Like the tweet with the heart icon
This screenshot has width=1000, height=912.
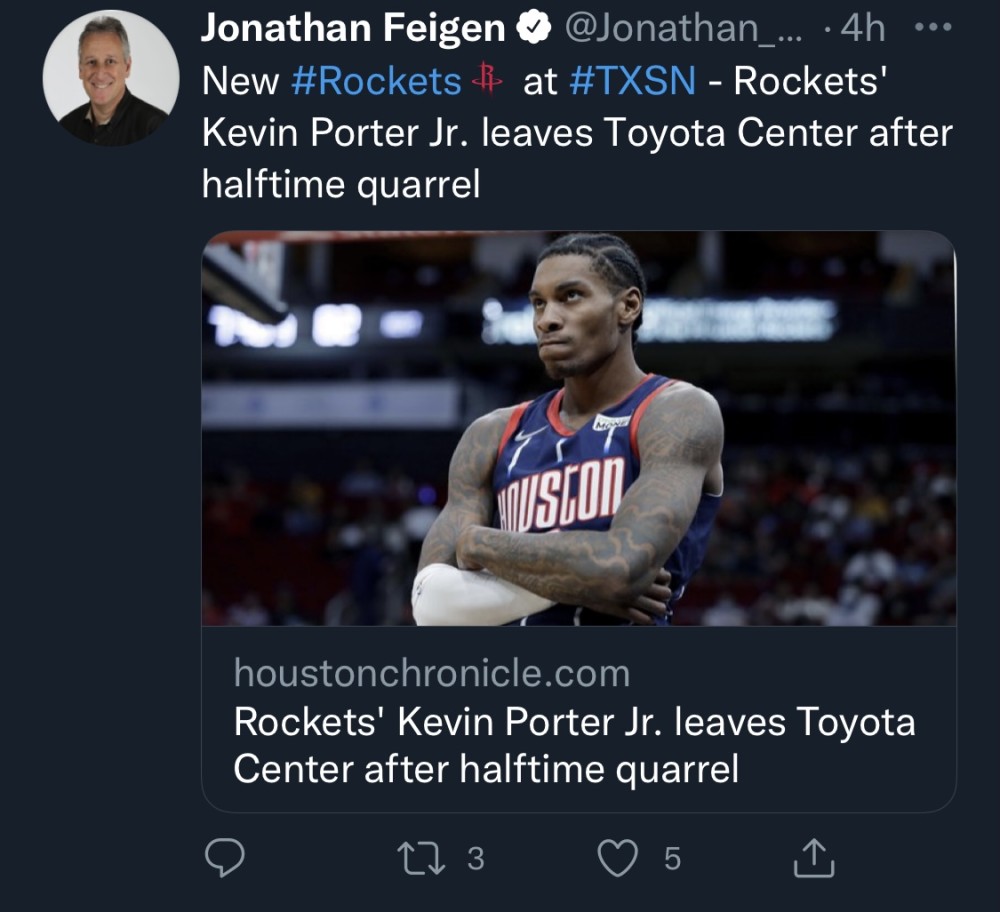coord(617,858)
